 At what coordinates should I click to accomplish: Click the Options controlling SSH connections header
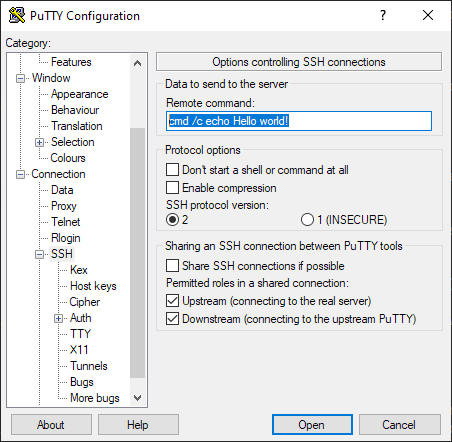click(x=299, y=62)
